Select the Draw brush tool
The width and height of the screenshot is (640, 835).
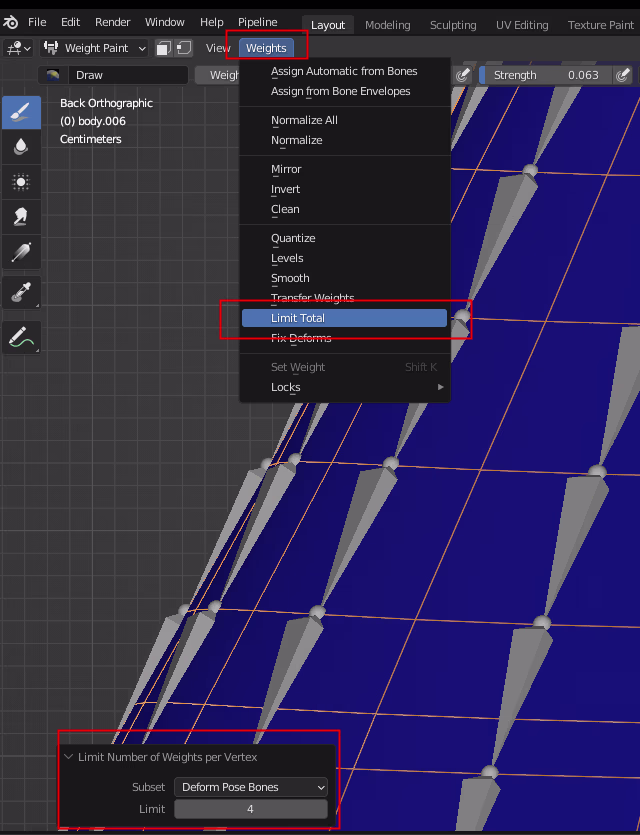coord(21,112)
